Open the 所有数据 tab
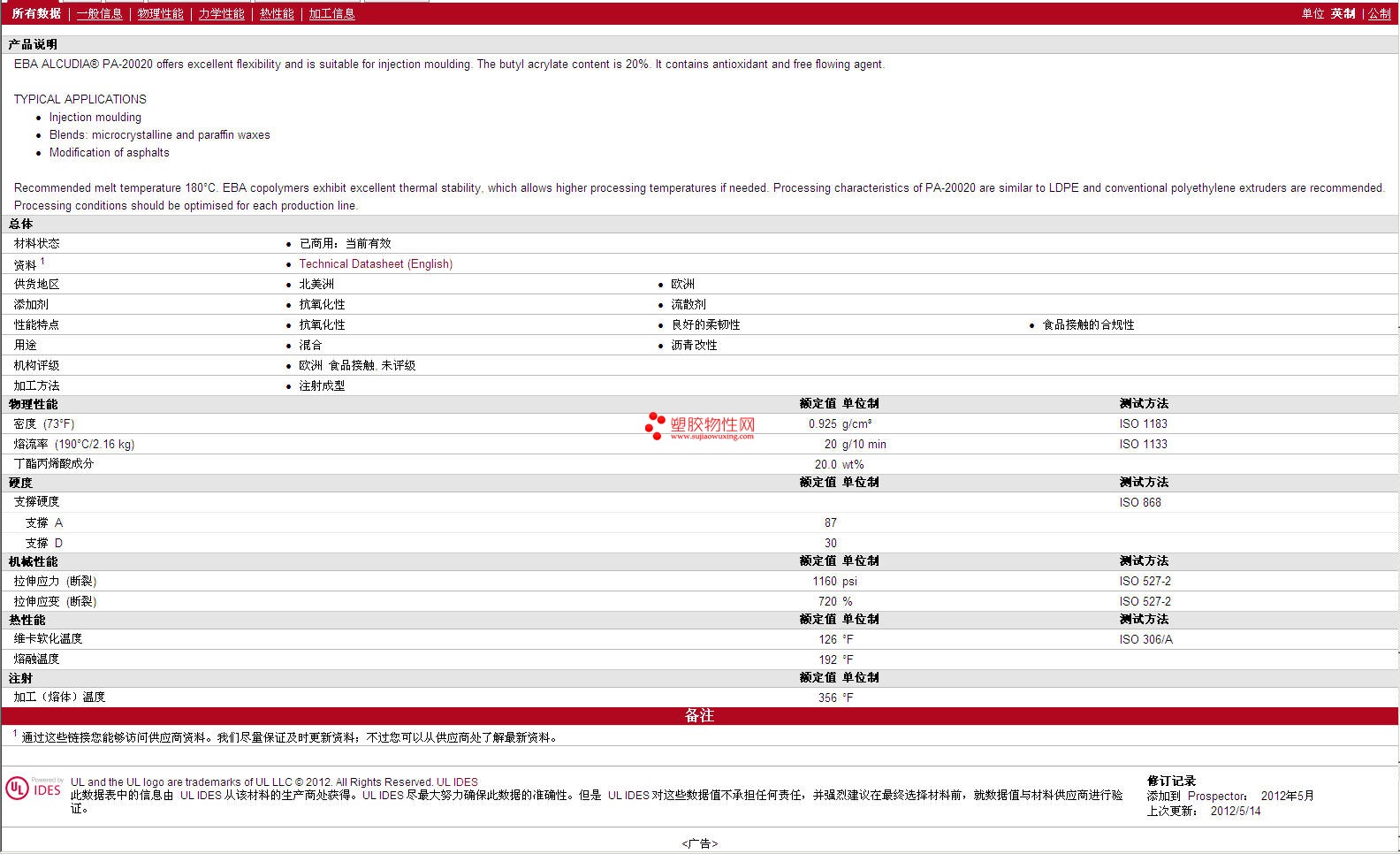1400x854 pixels. click(x=36, y=13)
